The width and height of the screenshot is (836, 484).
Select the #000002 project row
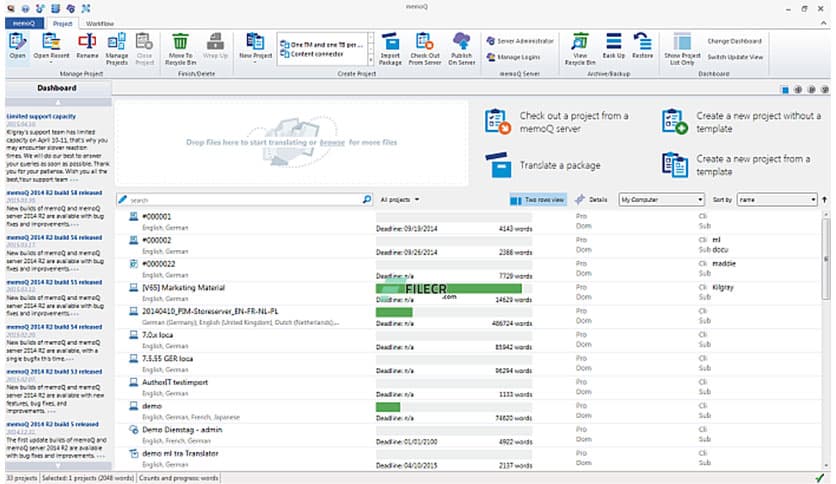[x=469, y=245]
